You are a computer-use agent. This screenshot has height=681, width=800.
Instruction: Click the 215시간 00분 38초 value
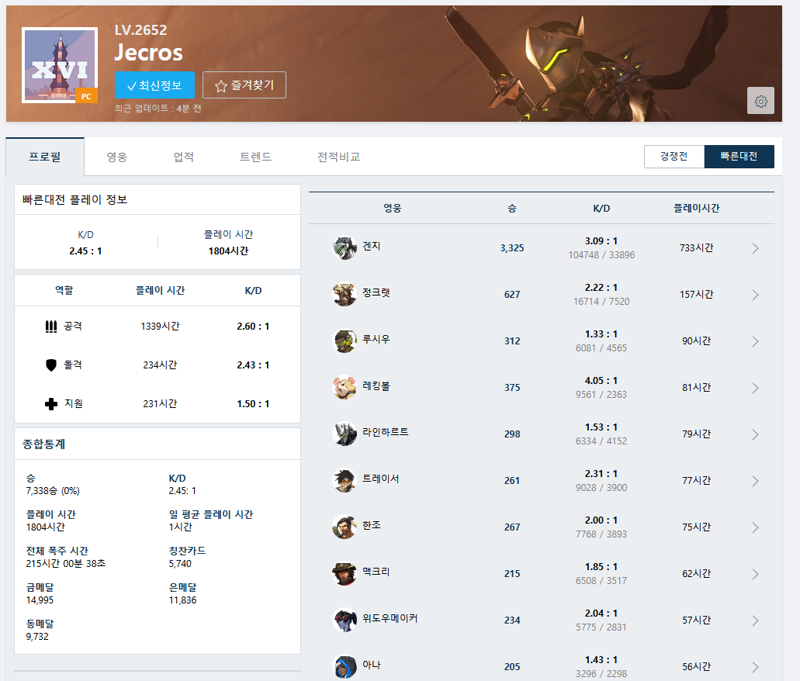[66, 564]
